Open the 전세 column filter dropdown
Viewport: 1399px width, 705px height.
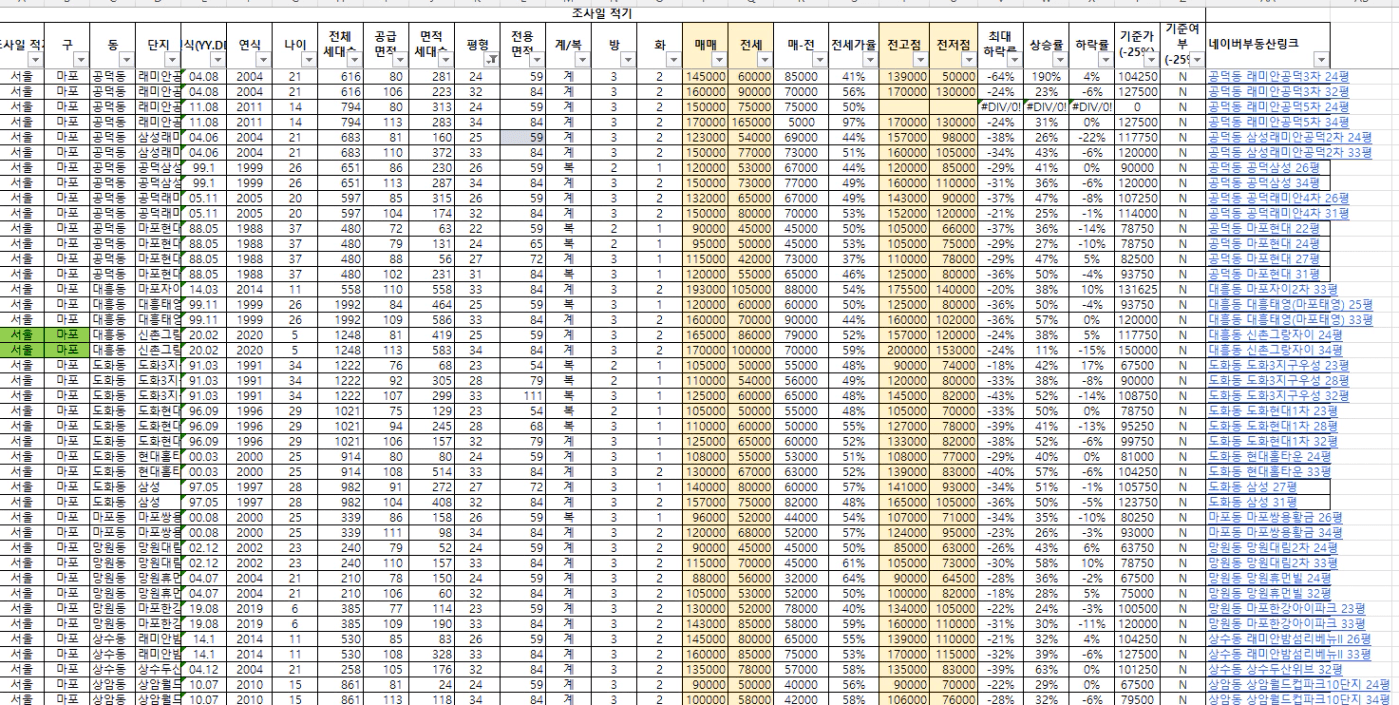[765, 61]
